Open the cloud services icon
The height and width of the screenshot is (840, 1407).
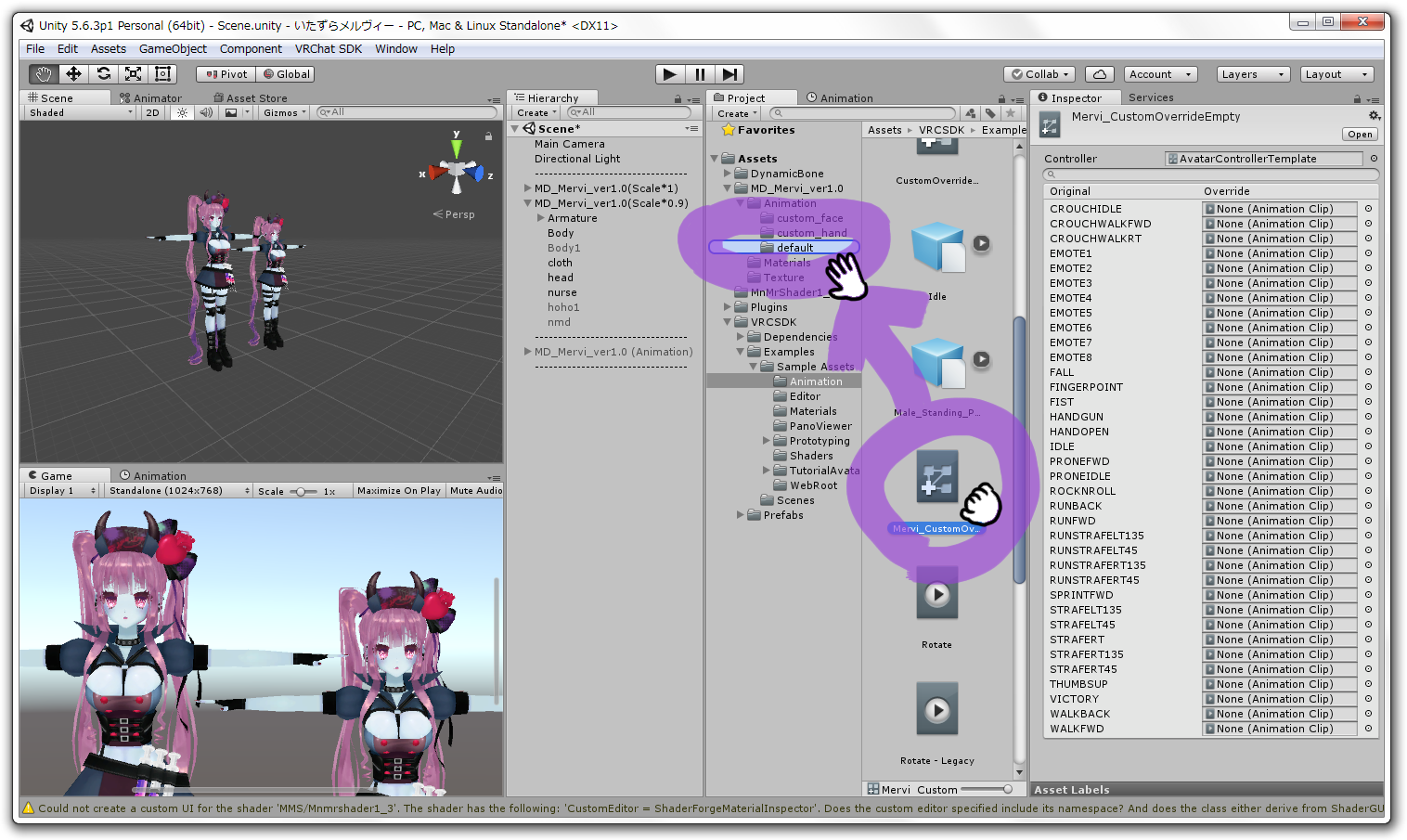pos(1099,74)
